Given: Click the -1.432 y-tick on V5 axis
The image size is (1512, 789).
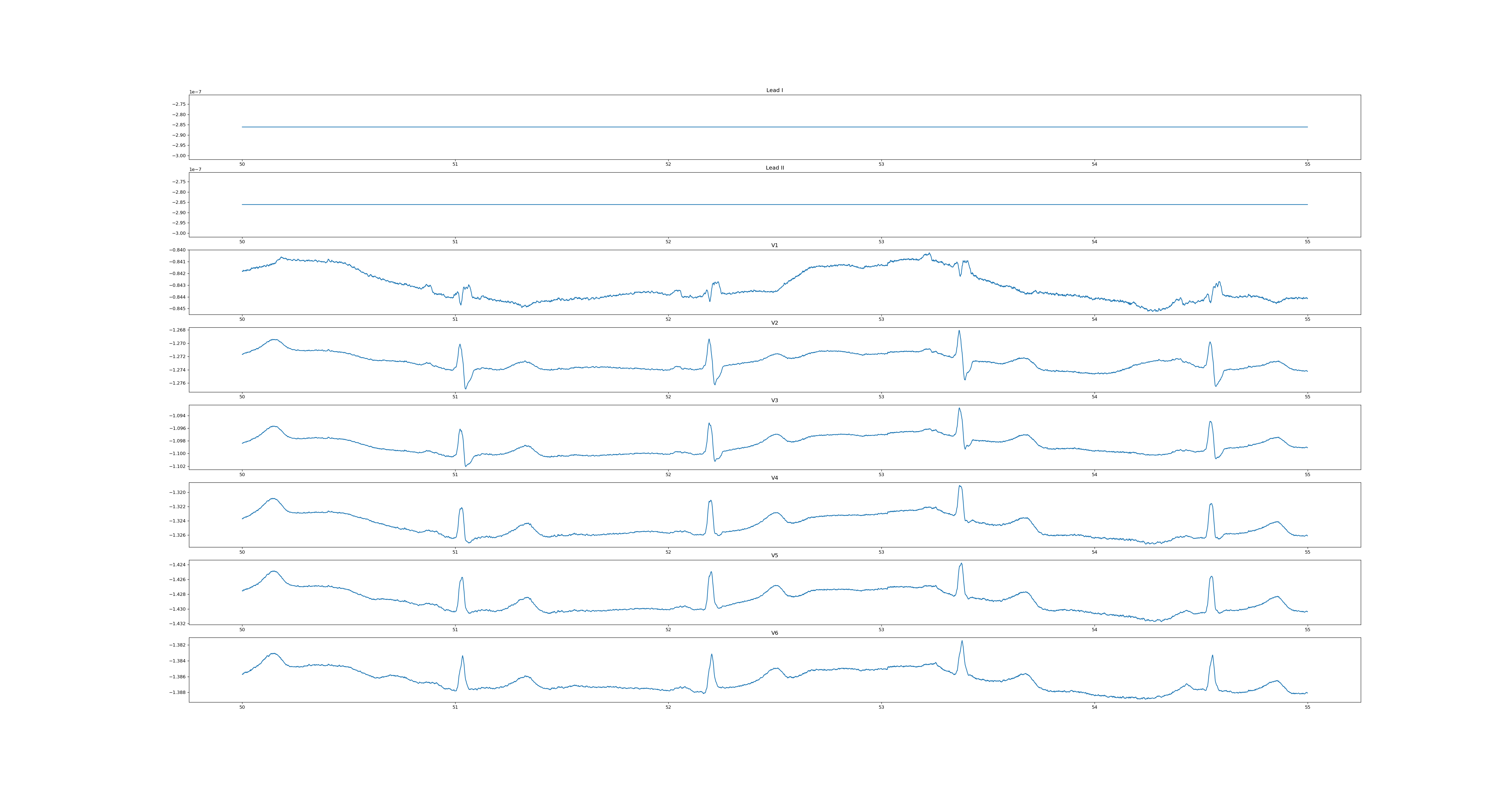Looking at the screenshot, I should click(x=177, y=624).
